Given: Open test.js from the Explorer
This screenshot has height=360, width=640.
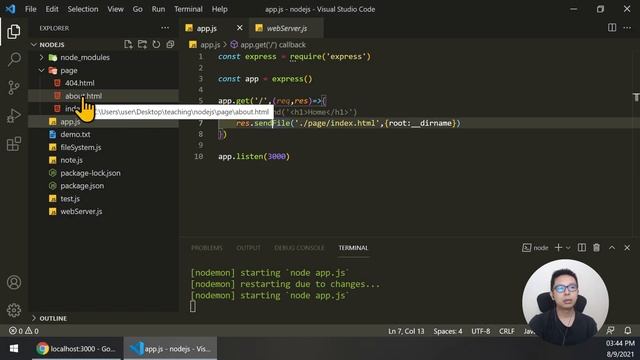Looking at the screenshot, I should (70, 199).
